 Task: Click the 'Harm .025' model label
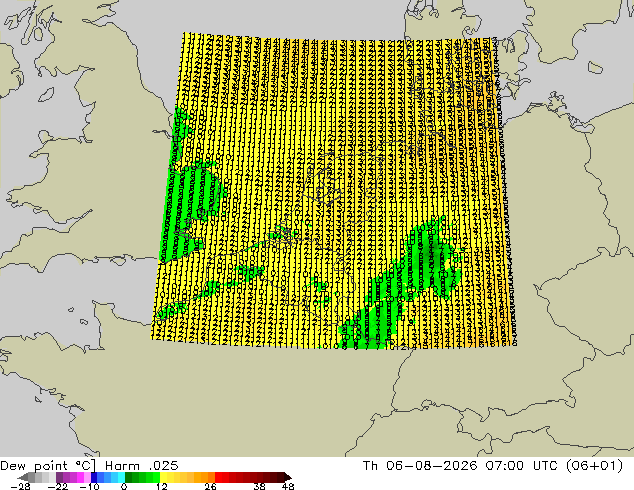pyautogui.click(x=142, y=466)
